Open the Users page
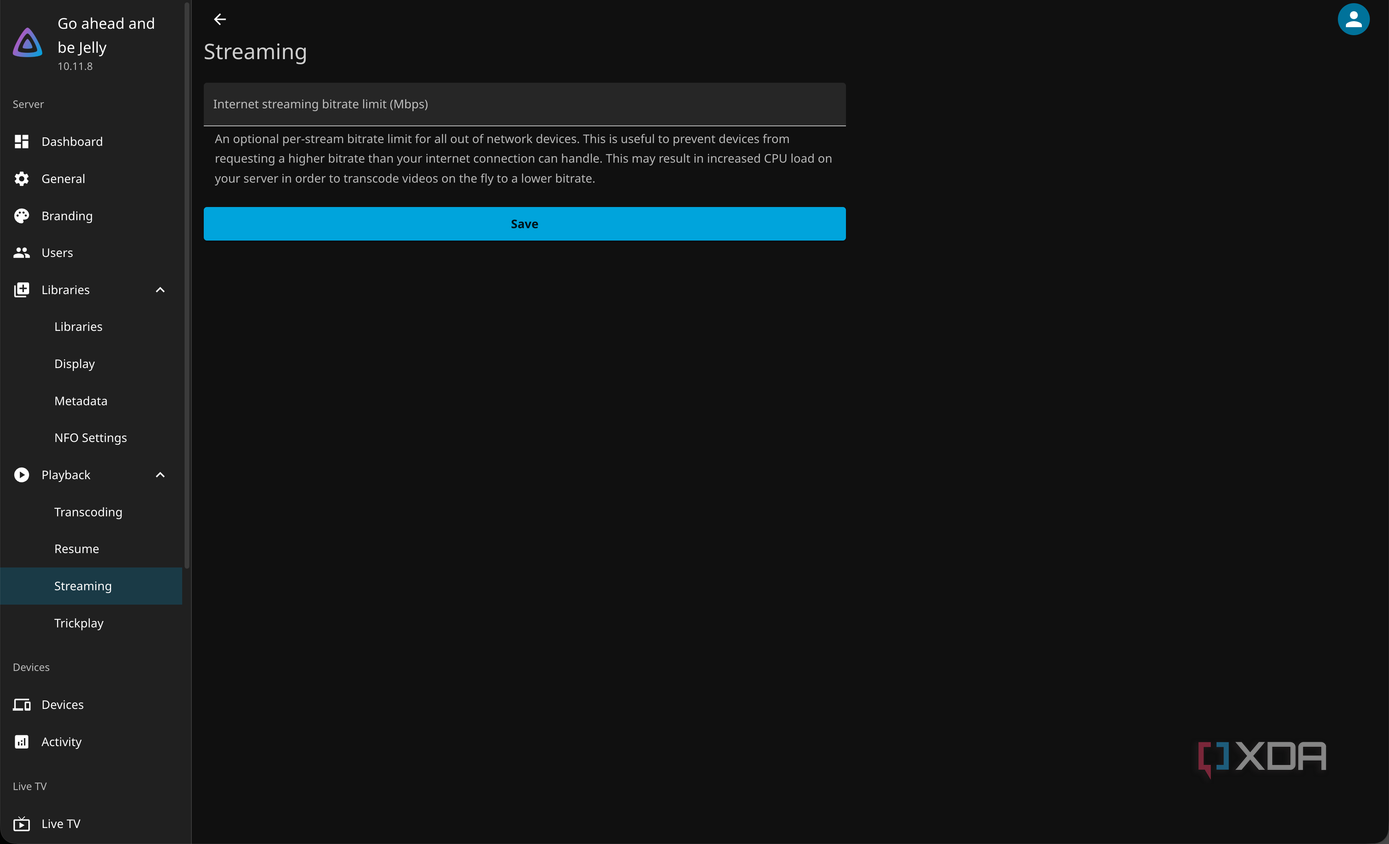 click(91, 252)
